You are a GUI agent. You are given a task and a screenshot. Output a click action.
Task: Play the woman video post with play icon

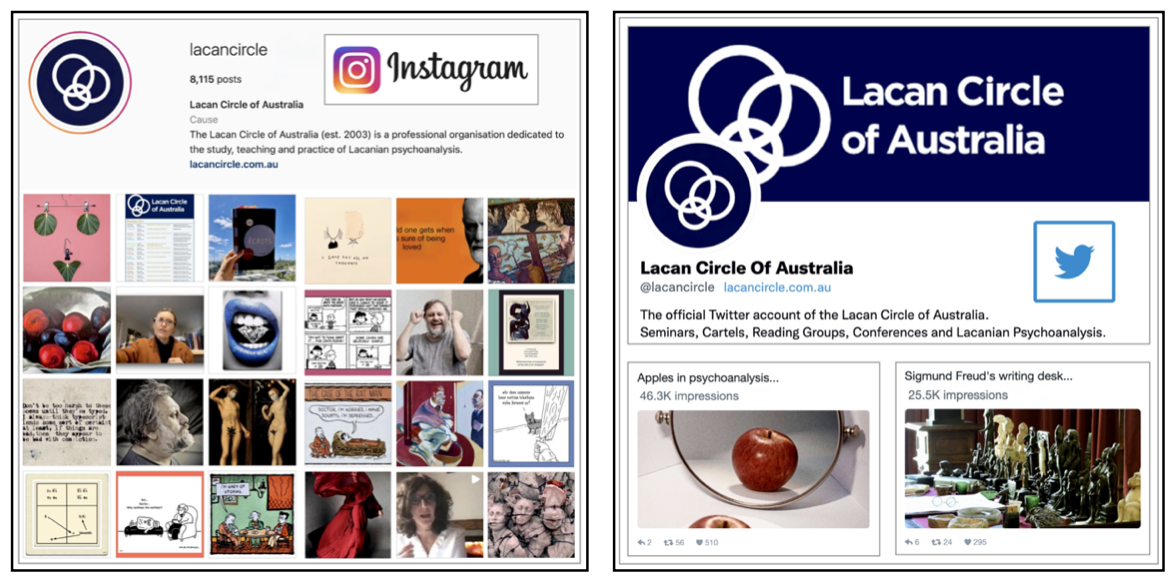(440, 514)
